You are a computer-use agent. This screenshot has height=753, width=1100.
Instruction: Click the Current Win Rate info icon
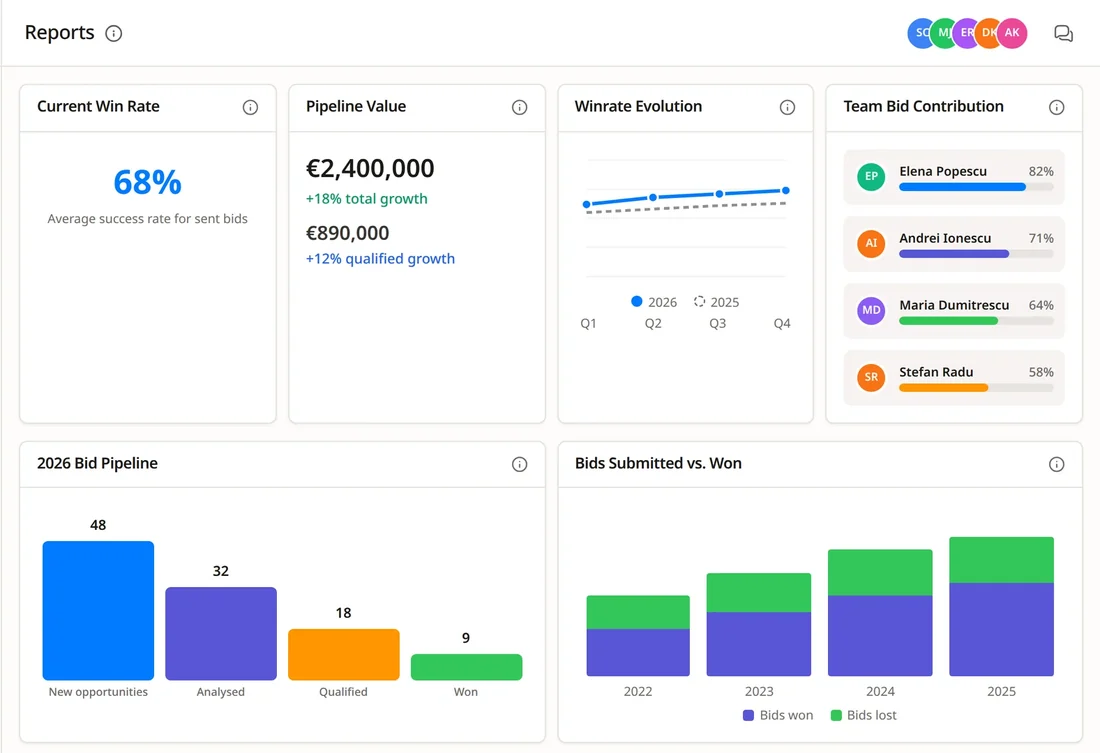click(x=250, y=107)
